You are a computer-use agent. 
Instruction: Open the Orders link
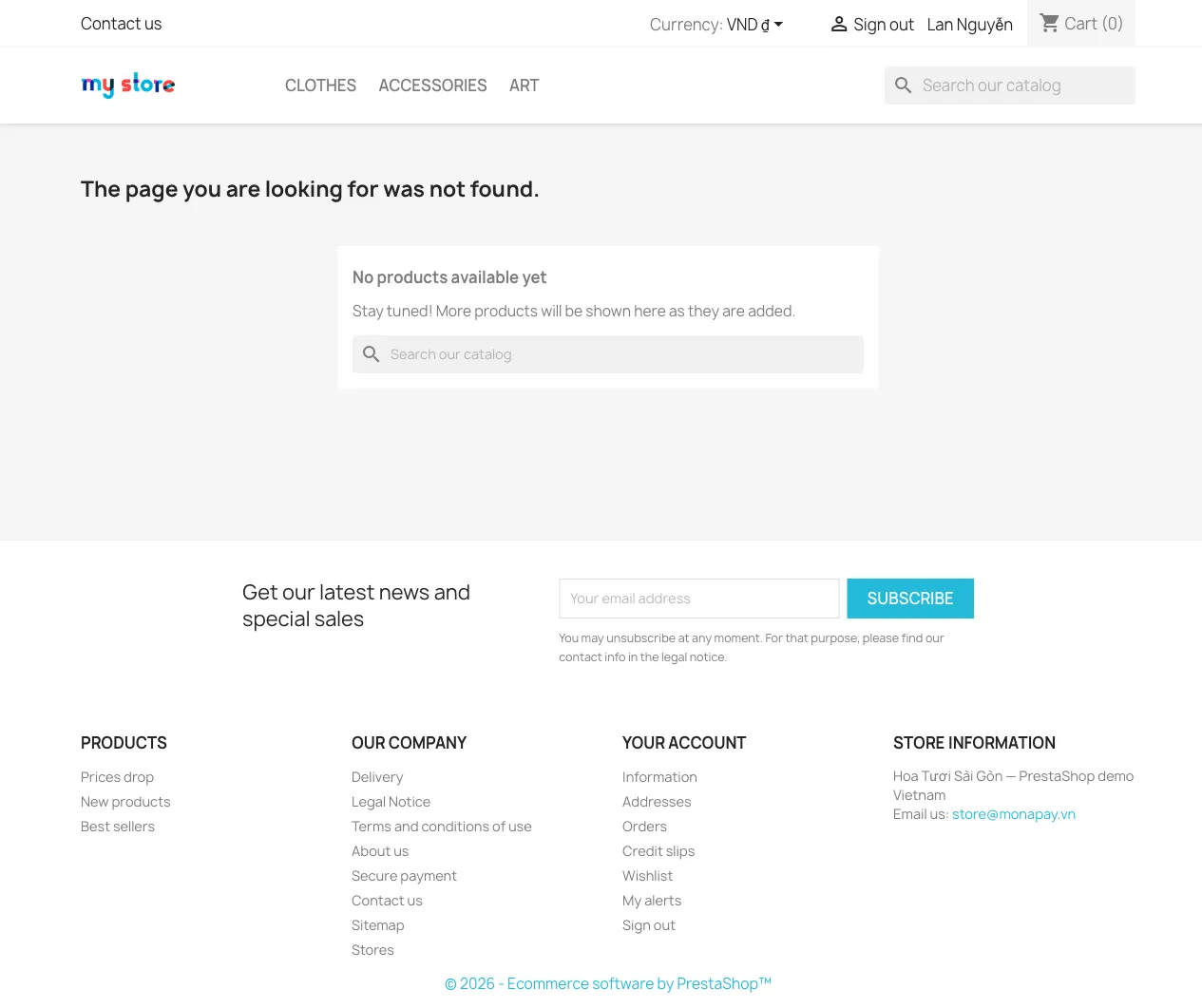(644, 827)
